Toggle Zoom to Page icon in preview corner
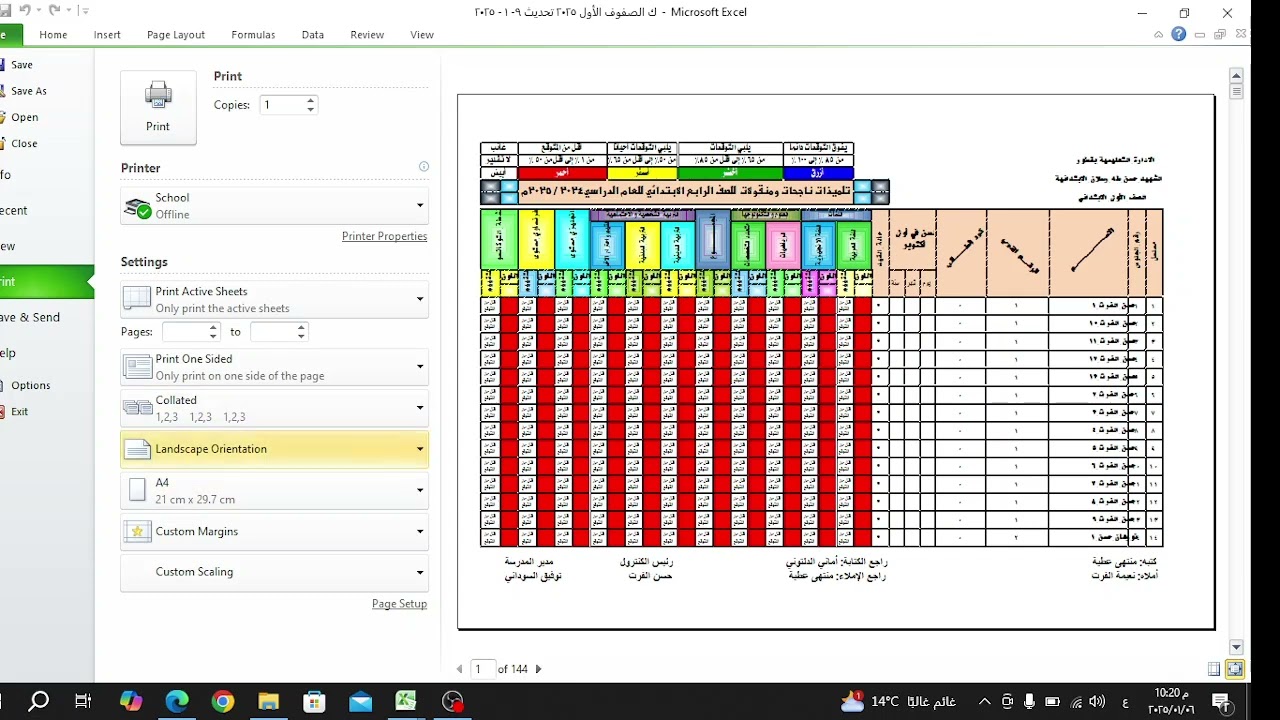 tap(1235, 669)
